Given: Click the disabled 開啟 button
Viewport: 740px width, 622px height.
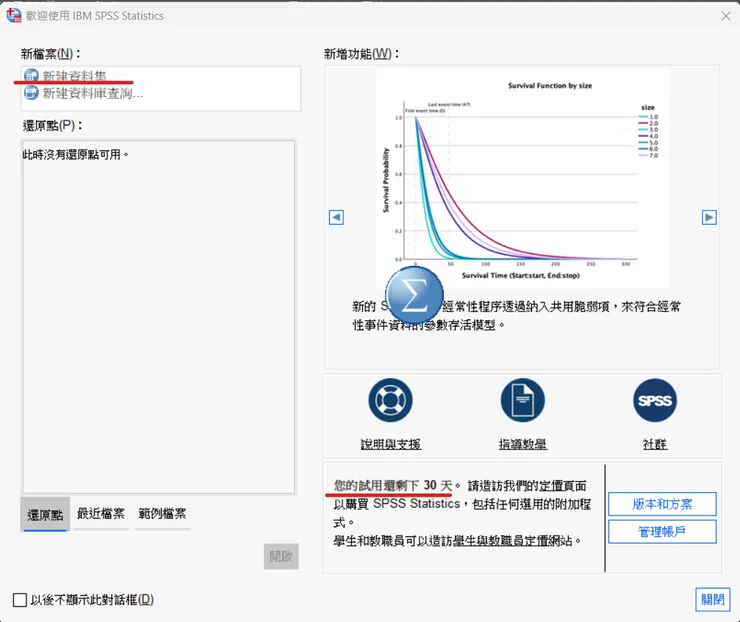Looking at the screenshot, I should click(x=281, y=556).
